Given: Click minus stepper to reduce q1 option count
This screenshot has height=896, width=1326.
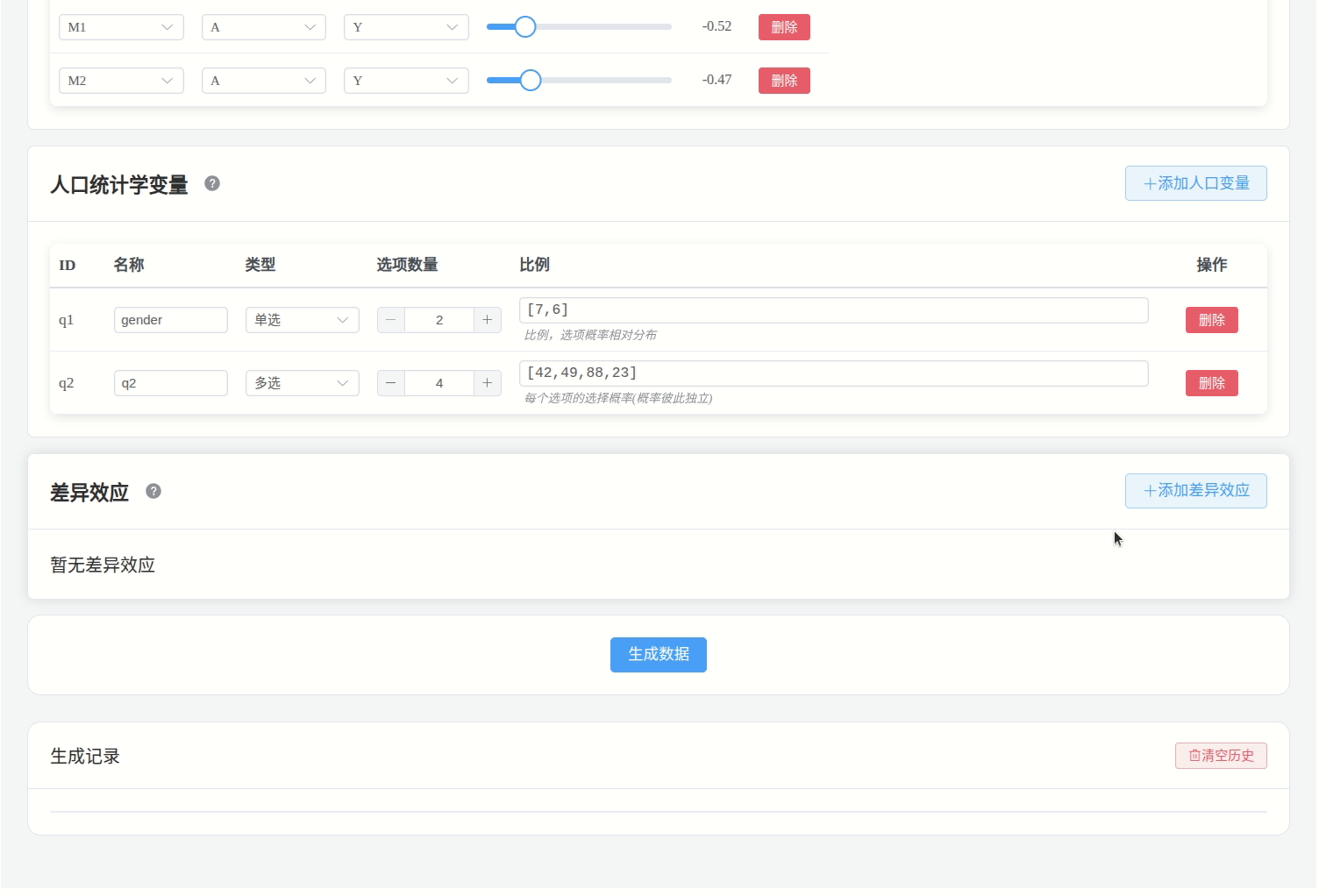Looking at the screenshot, I should click(390, 319).
